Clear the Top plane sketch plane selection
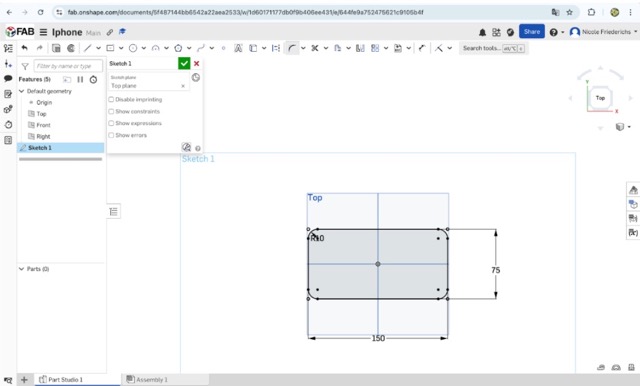640x386 pixels. (x=183, y=86)
